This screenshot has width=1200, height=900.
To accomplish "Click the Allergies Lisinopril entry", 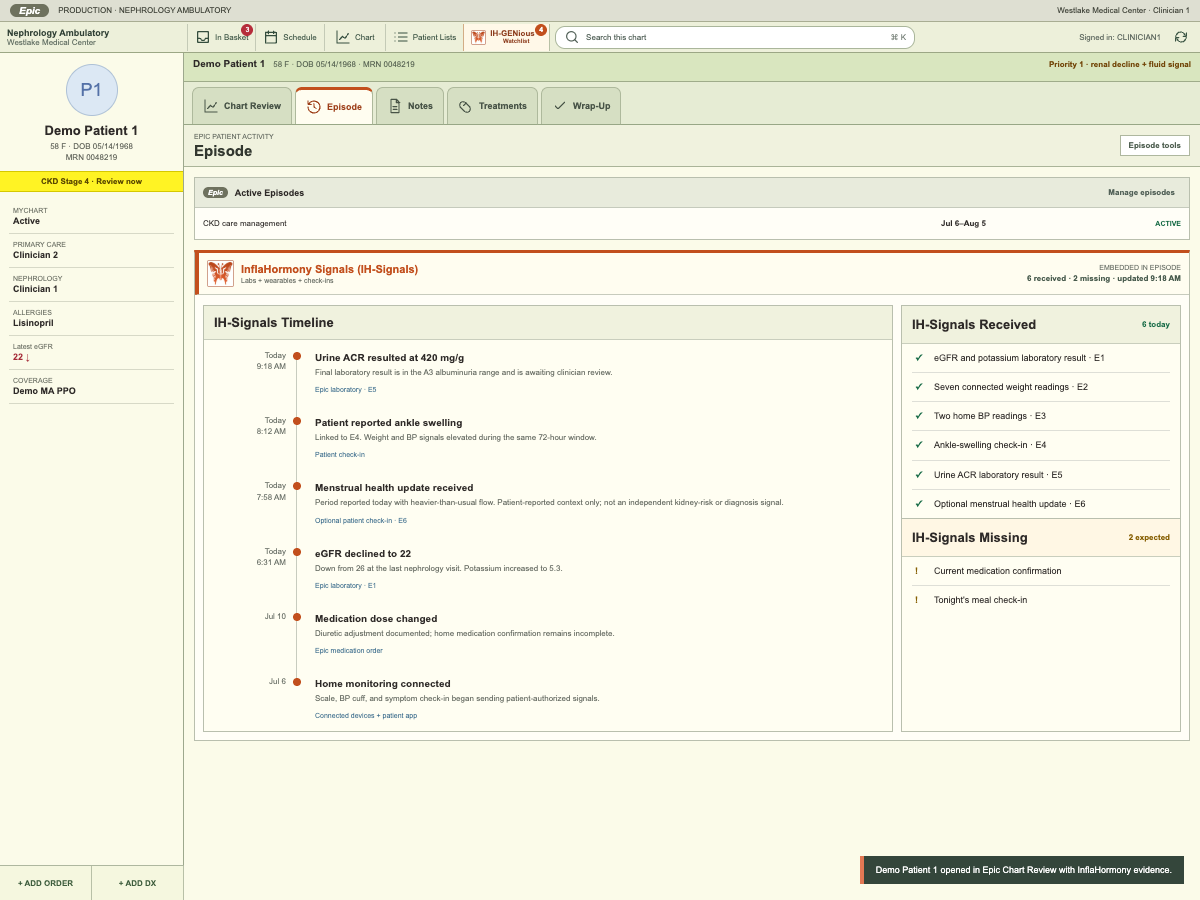I will (92, 318).
